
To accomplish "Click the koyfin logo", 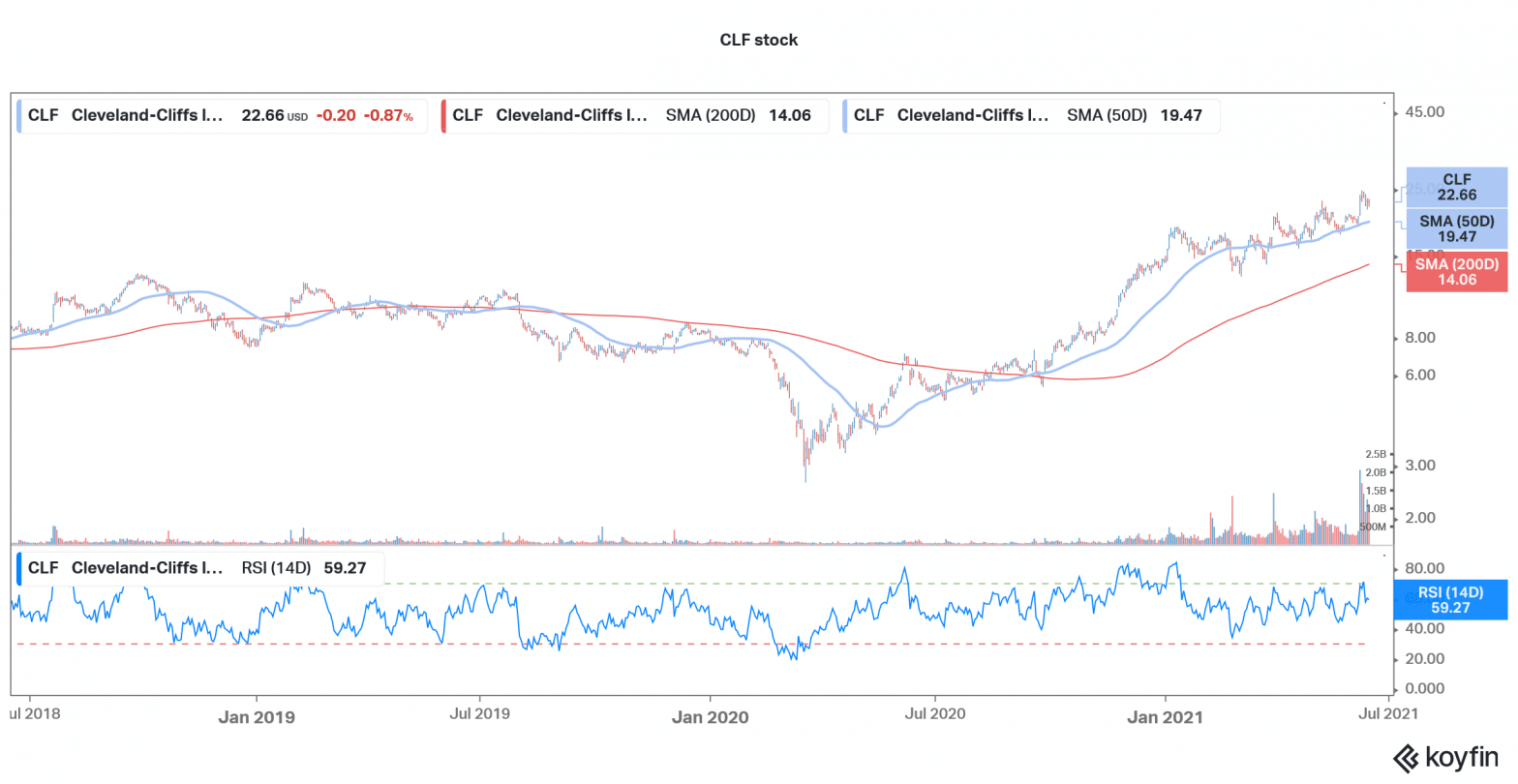I will tap(1445, 757).
